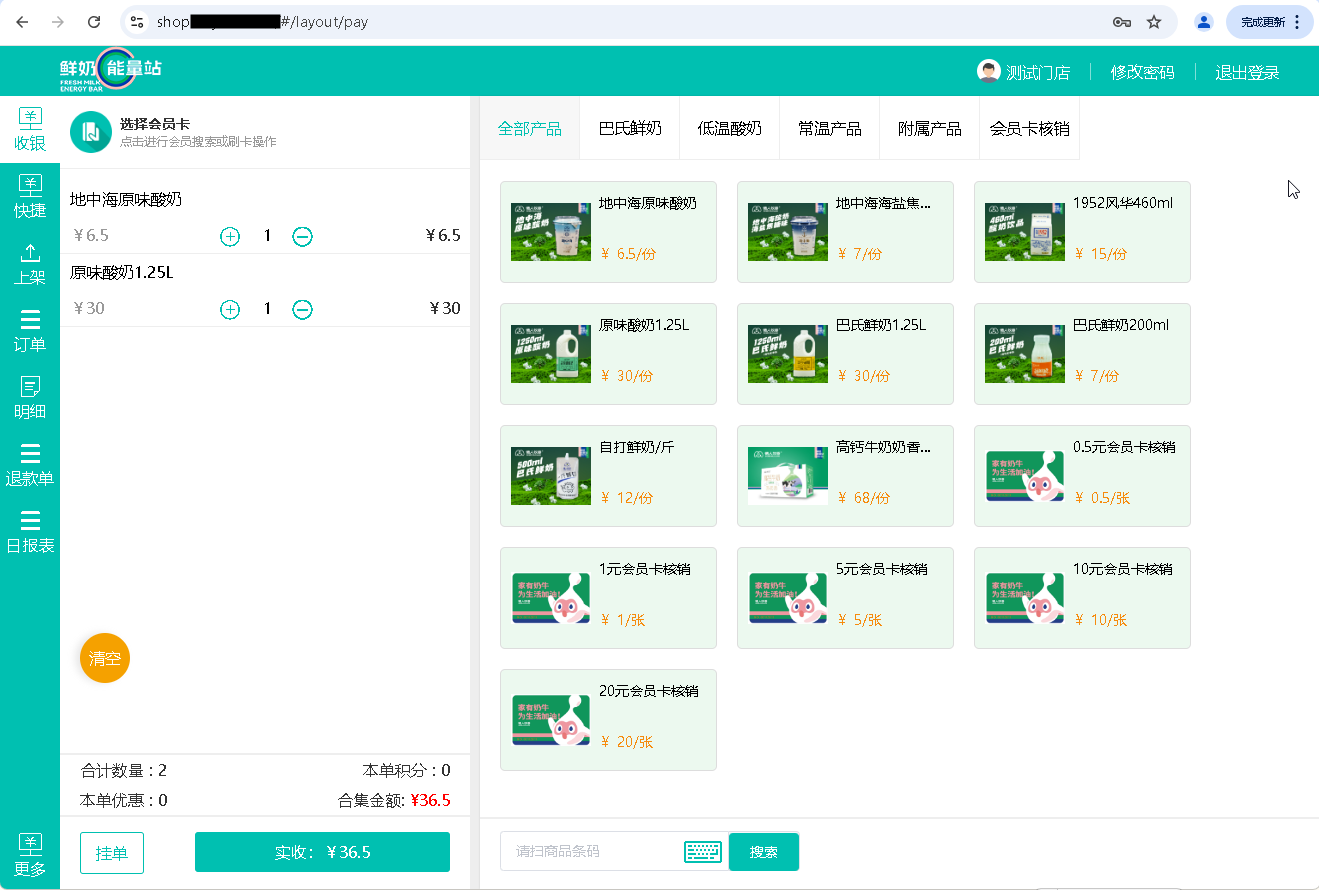
Task: Open the 订单 orders sidebar icon
Action: [x=30, y=330]
